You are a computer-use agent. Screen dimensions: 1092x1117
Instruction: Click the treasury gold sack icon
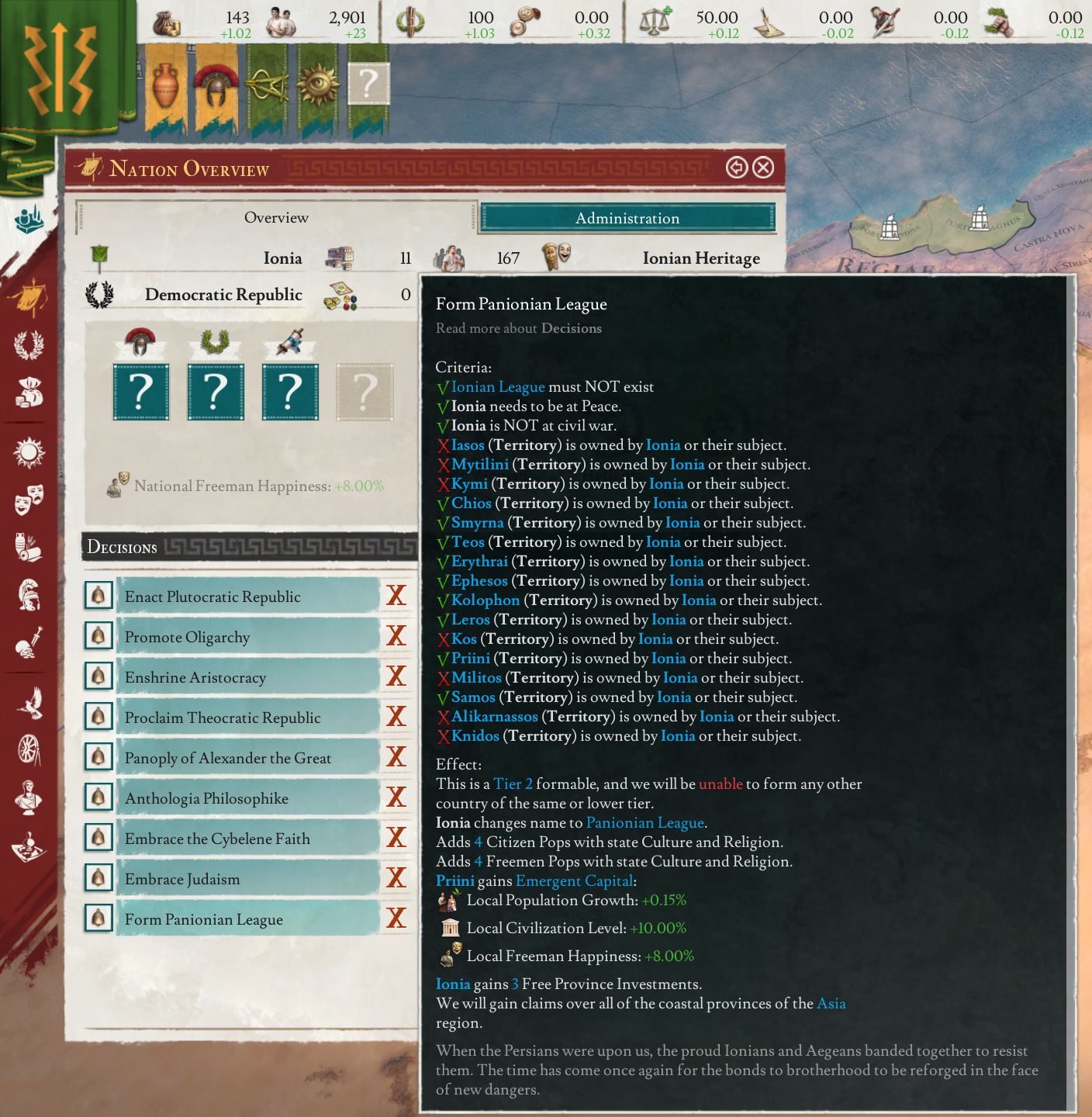coord(166,23)
